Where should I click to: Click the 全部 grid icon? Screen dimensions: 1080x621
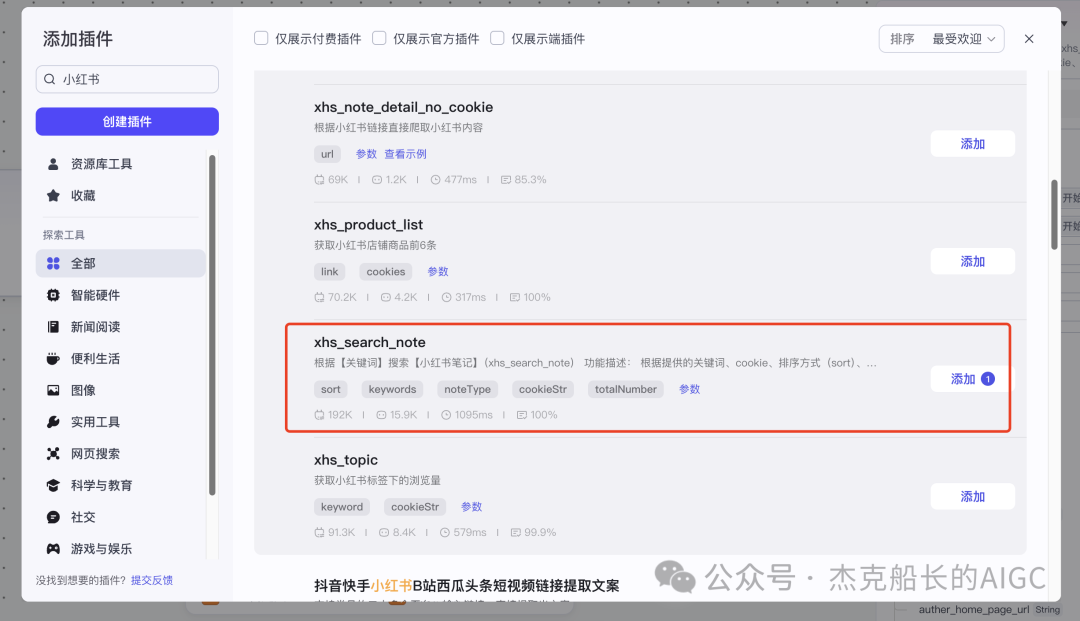click(x=53, y=263)
